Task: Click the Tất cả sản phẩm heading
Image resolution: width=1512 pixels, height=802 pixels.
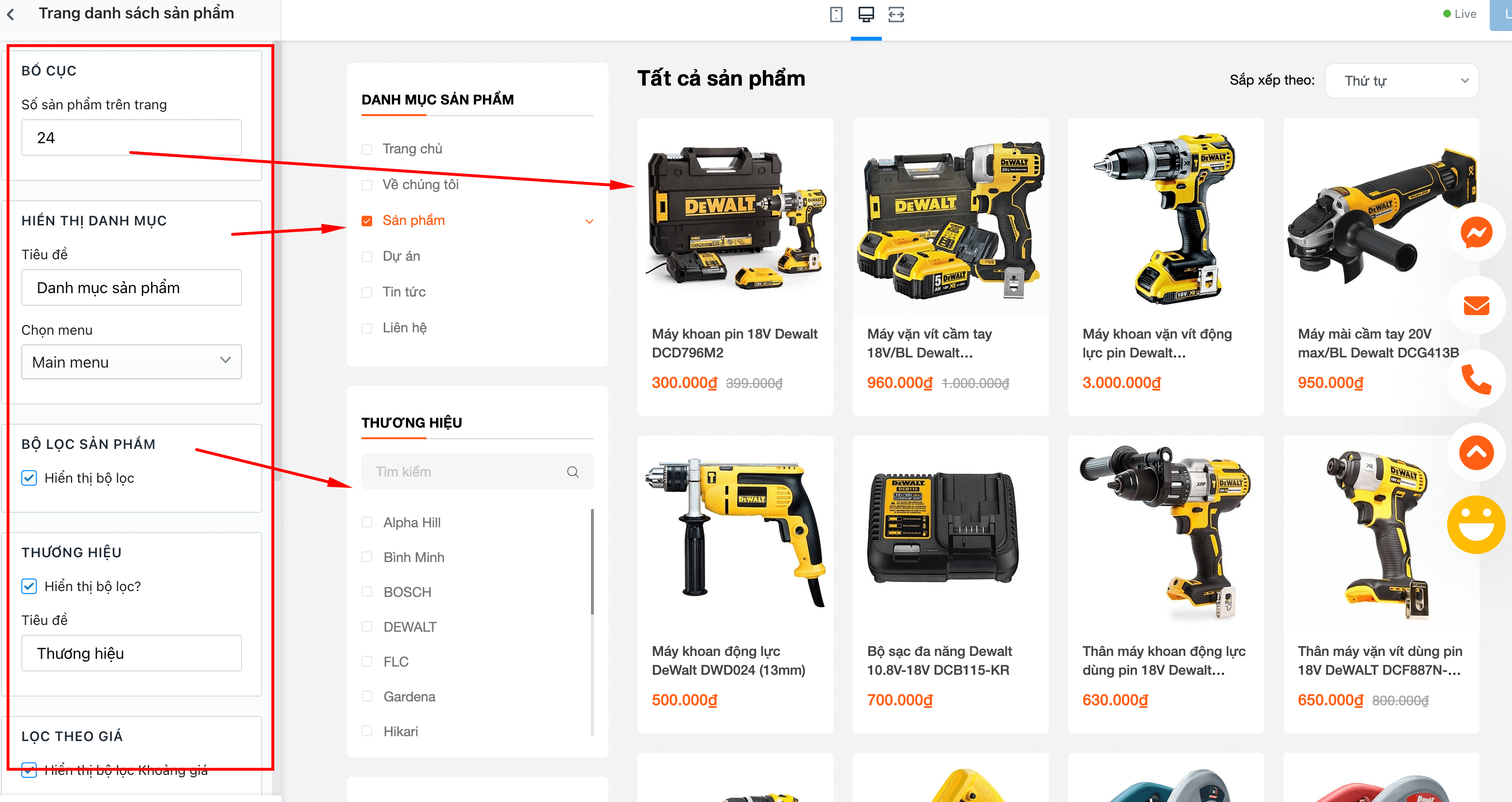Action: point(721,79)
